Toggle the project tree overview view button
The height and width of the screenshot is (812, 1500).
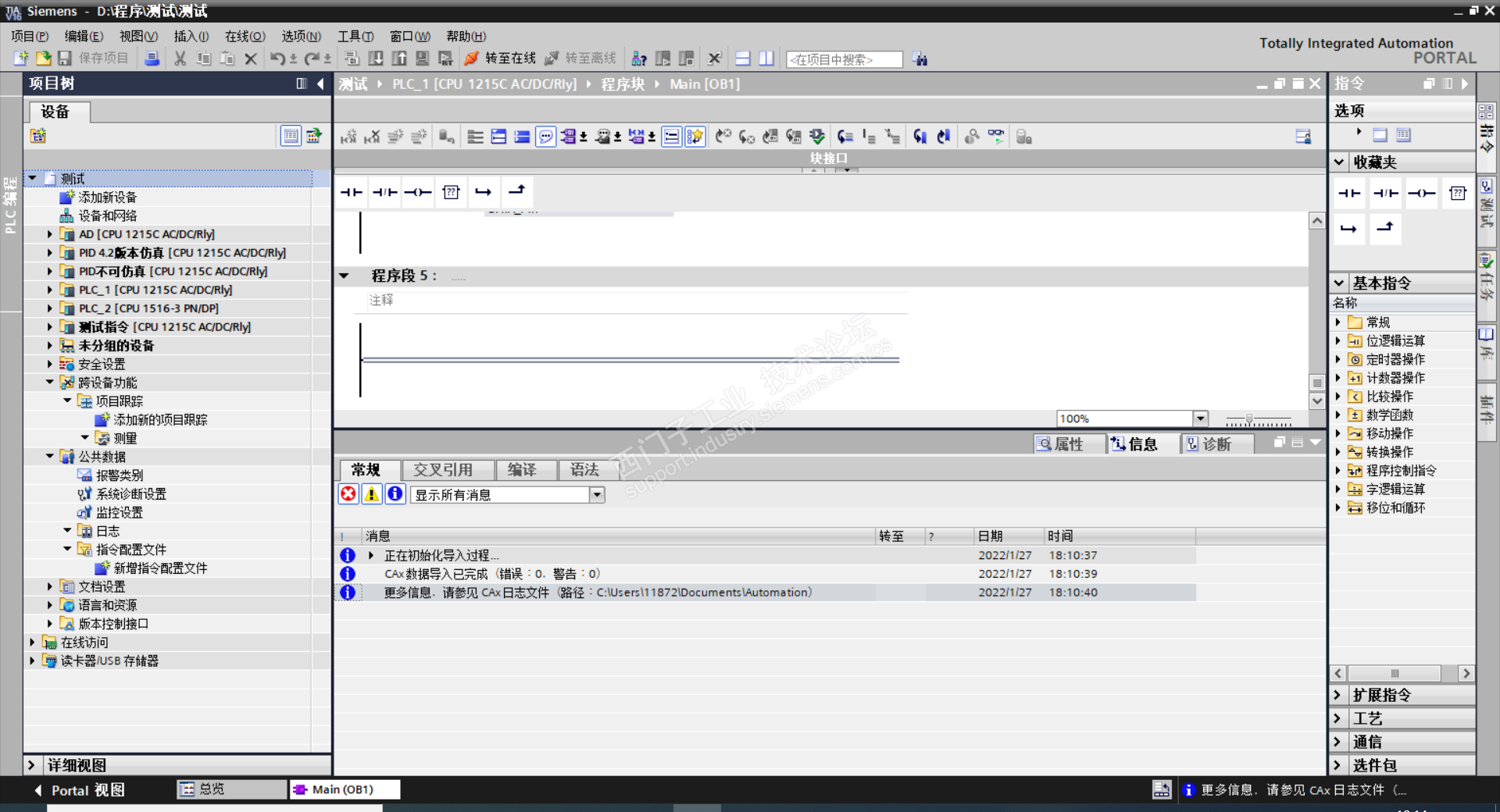pos(291,136)
